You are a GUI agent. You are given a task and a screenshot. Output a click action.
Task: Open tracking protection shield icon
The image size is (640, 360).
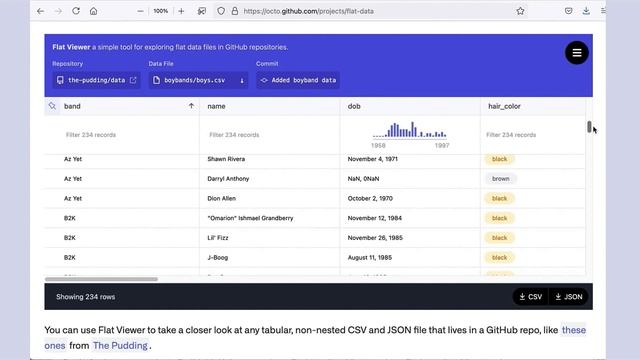pos(221,11)
